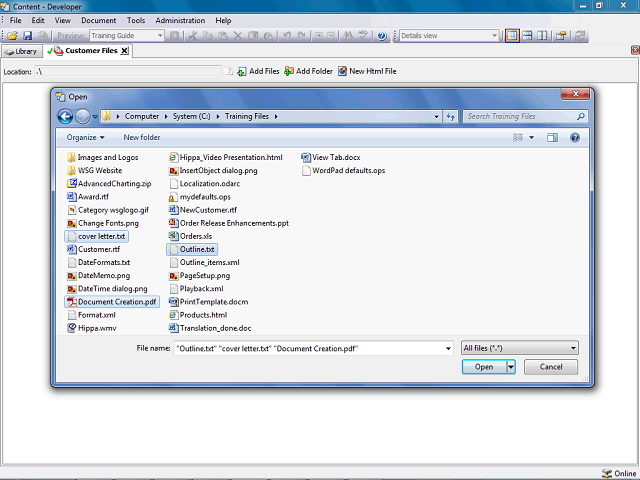
Task: Click the Redo arrow icon in toolbar
Action: coord(302,36)
